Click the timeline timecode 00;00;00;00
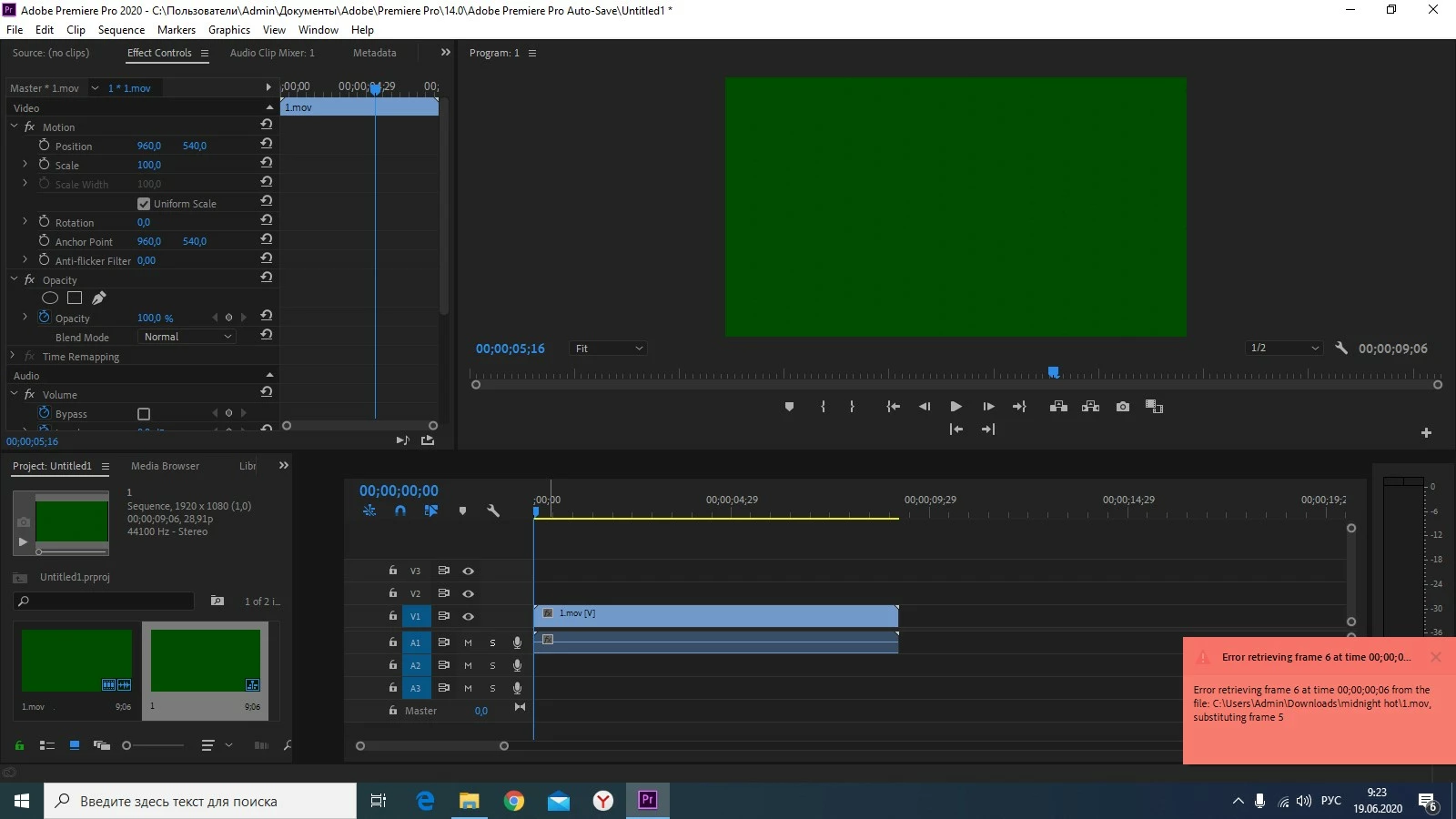This screenshot has width=1456, height=819. coord(399,490)
